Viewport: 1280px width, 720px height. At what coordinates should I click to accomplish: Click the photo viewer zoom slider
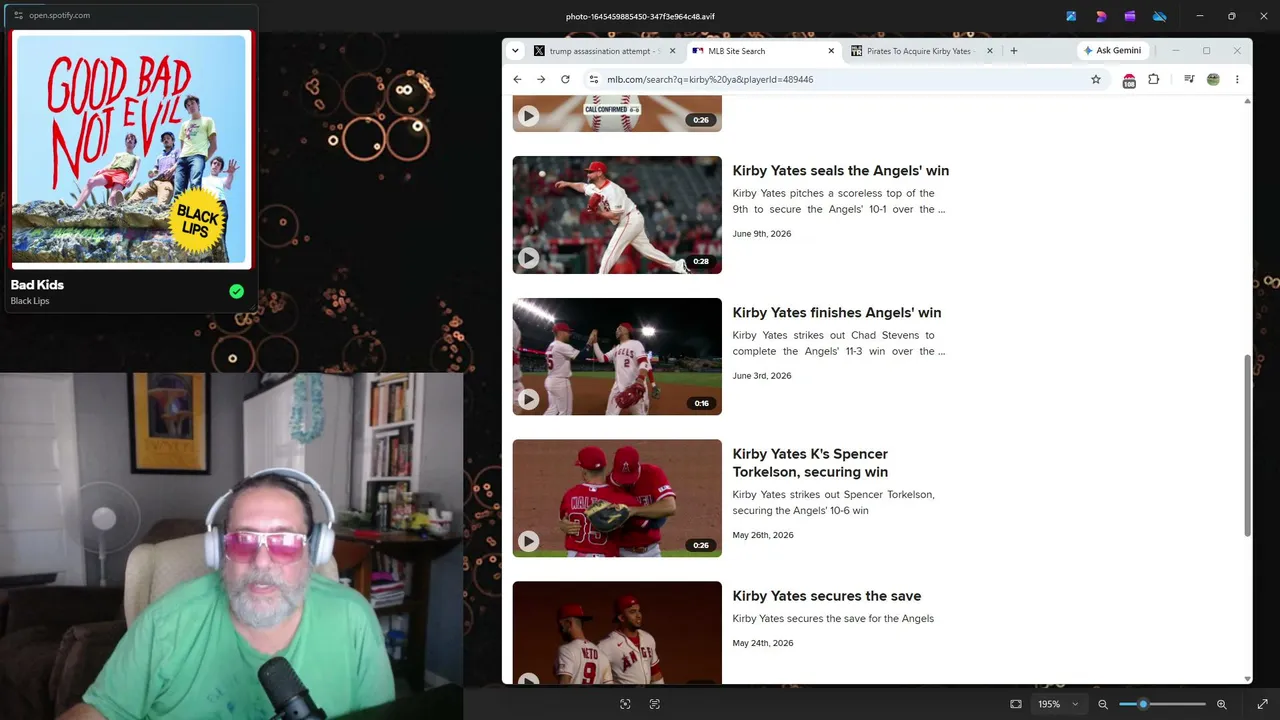[x=1162, y=704]
